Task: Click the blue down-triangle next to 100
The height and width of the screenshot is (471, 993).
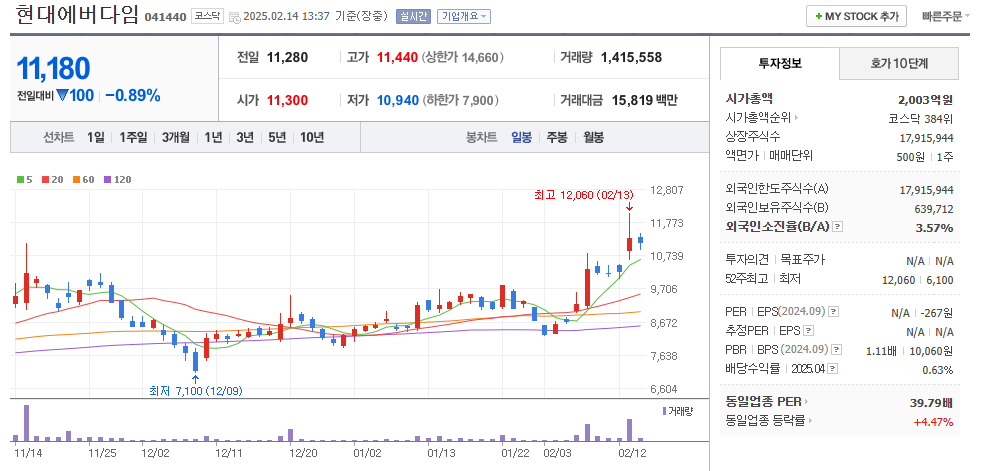Action: (62, 96)
